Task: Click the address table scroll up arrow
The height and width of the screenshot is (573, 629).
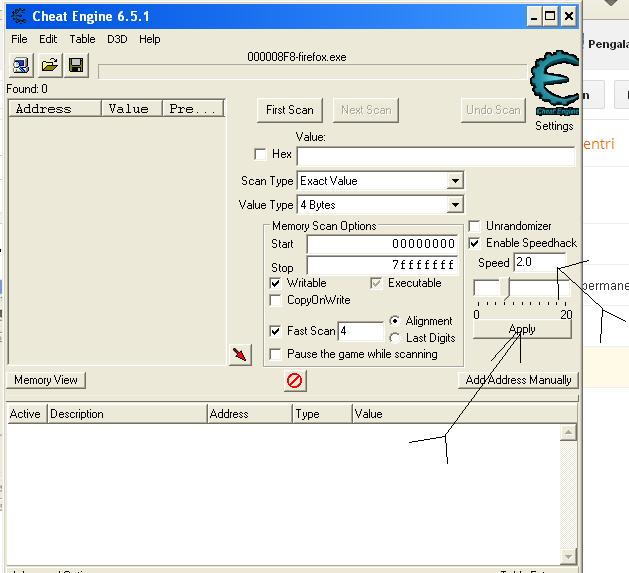Action: click(x=568, y=432)
